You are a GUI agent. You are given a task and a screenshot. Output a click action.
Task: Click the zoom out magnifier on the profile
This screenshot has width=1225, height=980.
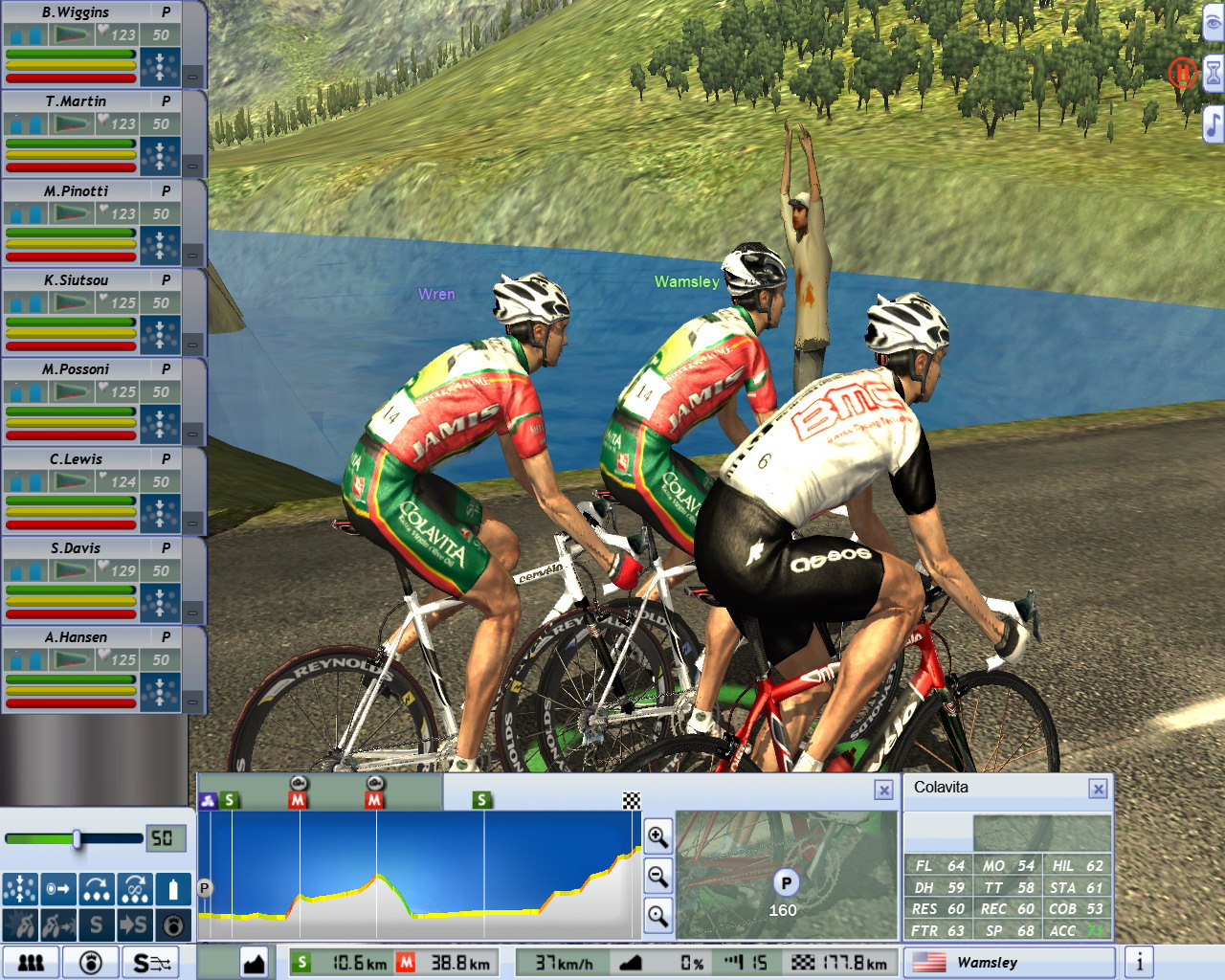[657, 875]
